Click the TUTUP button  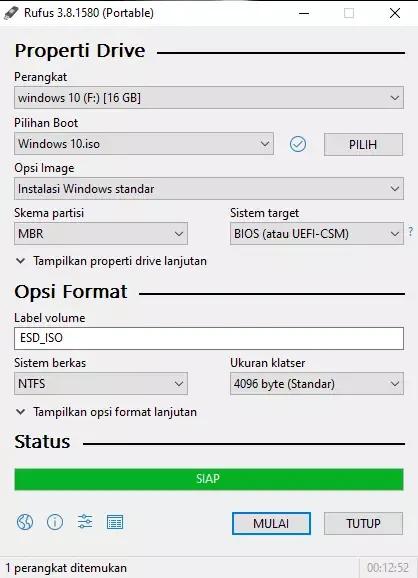click(363, 523)
